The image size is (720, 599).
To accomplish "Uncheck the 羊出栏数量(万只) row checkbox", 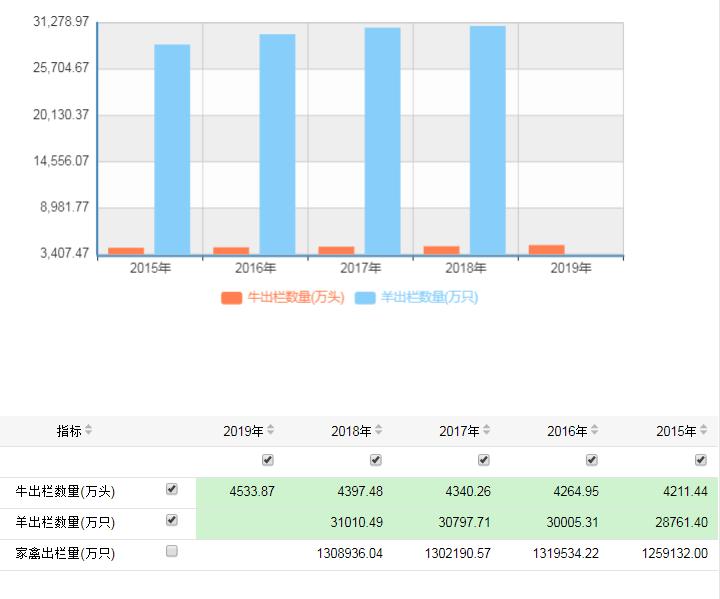I will click(171, 521).
